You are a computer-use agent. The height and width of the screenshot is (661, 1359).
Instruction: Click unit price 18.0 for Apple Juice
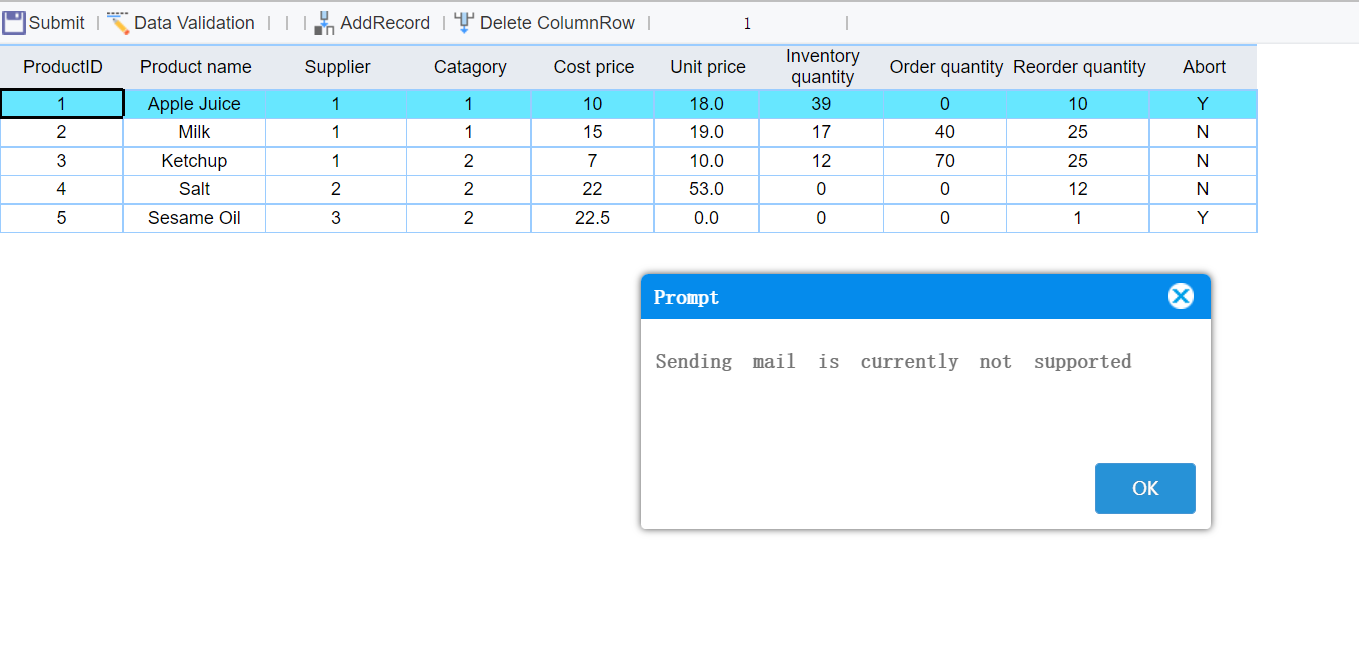click(707, 104)
